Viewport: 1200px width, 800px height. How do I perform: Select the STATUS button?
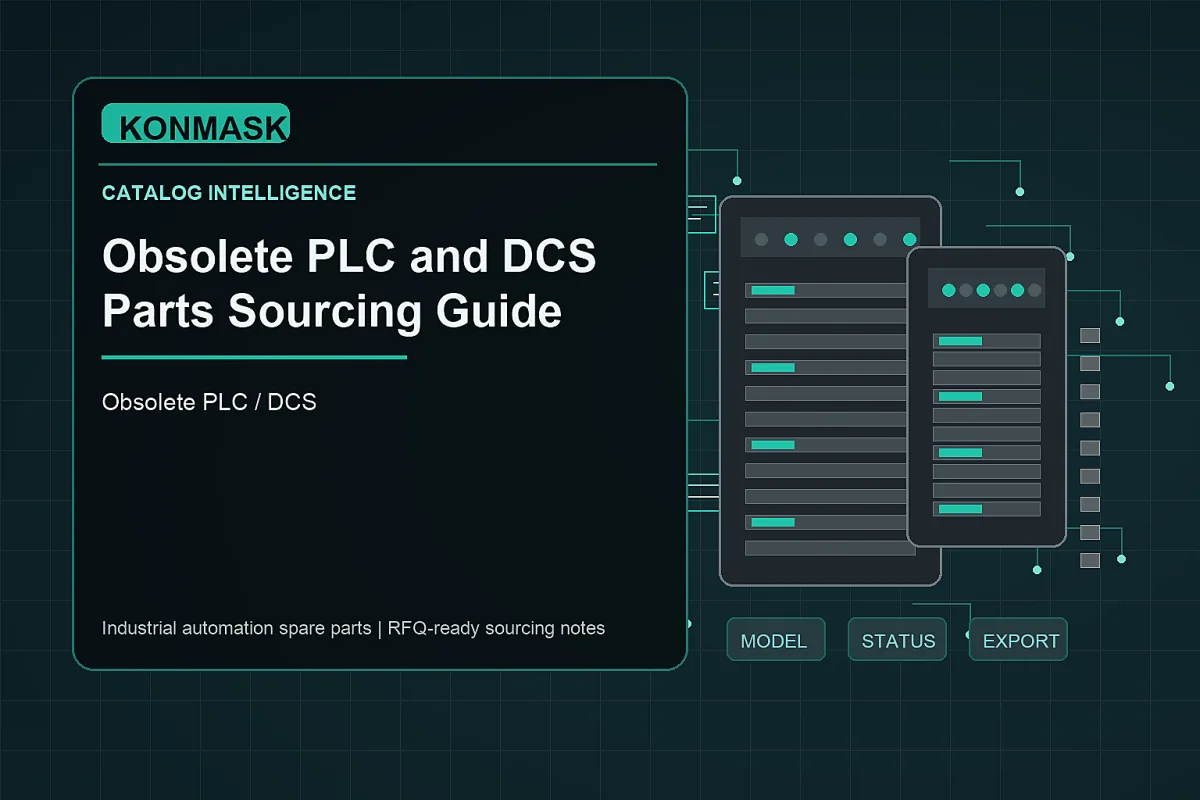(897, 640)
